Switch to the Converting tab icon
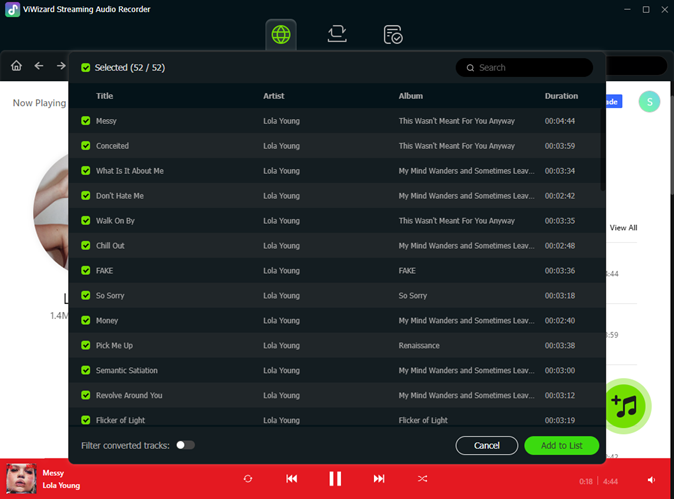Screen dimensions: 674x499 pyautogui.click(x=337, y=34)
